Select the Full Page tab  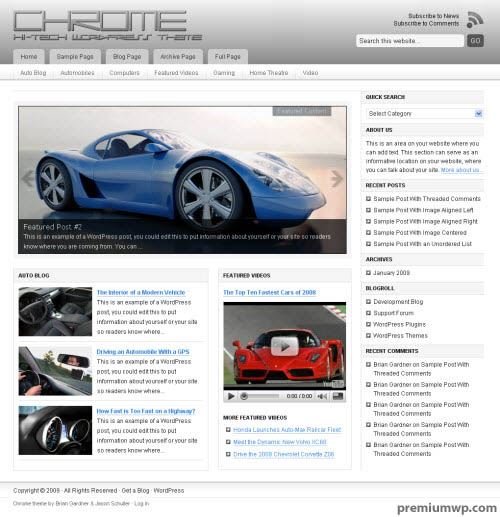point(228,57)
